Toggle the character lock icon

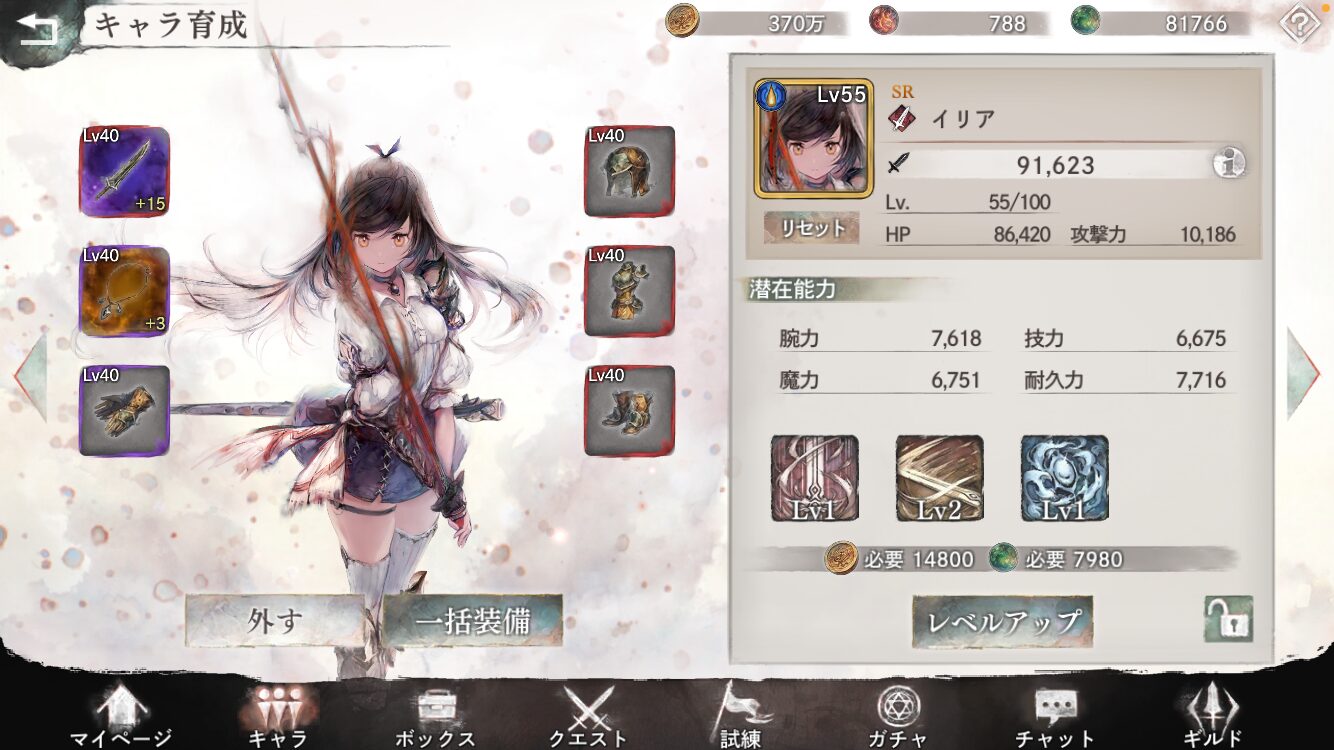pos(1228,619)
